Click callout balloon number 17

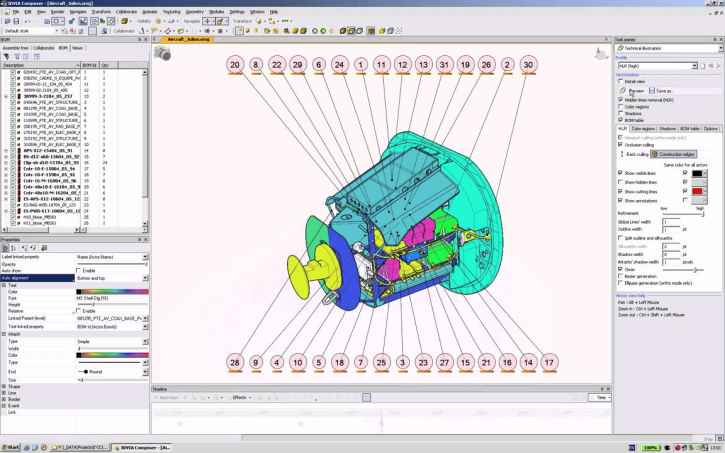[550, 360]
